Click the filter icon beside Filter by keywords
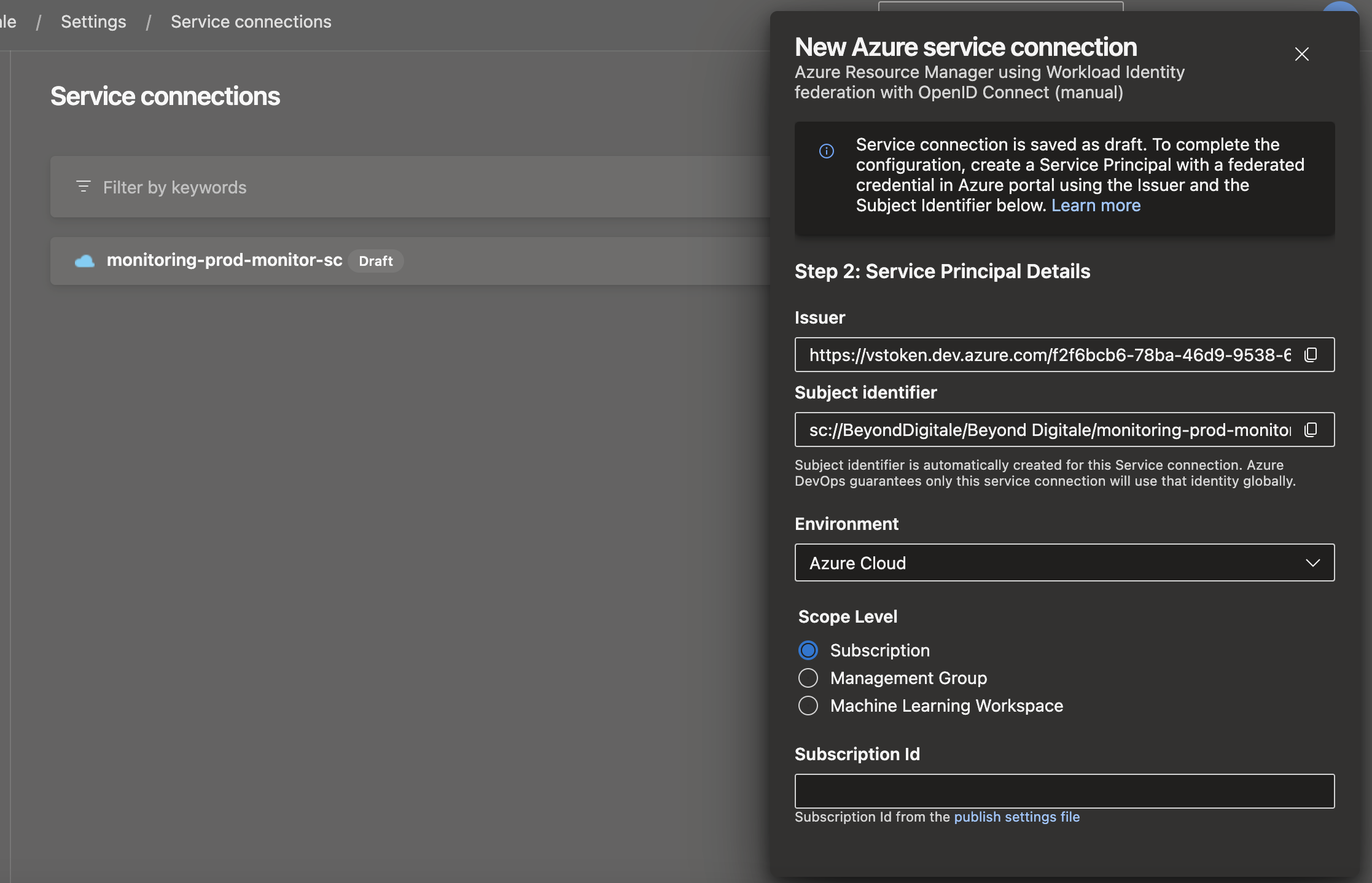 pyautogui.click(x=84, y=186)
